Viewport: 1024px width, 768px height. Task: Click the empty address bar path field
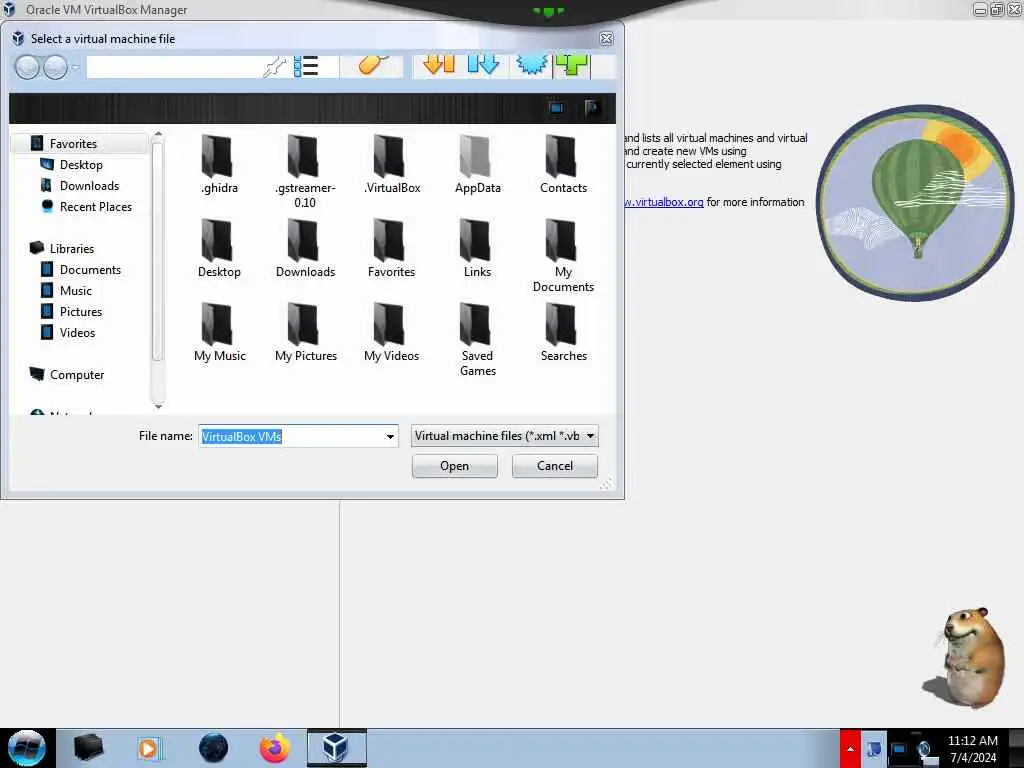point(174,67)
